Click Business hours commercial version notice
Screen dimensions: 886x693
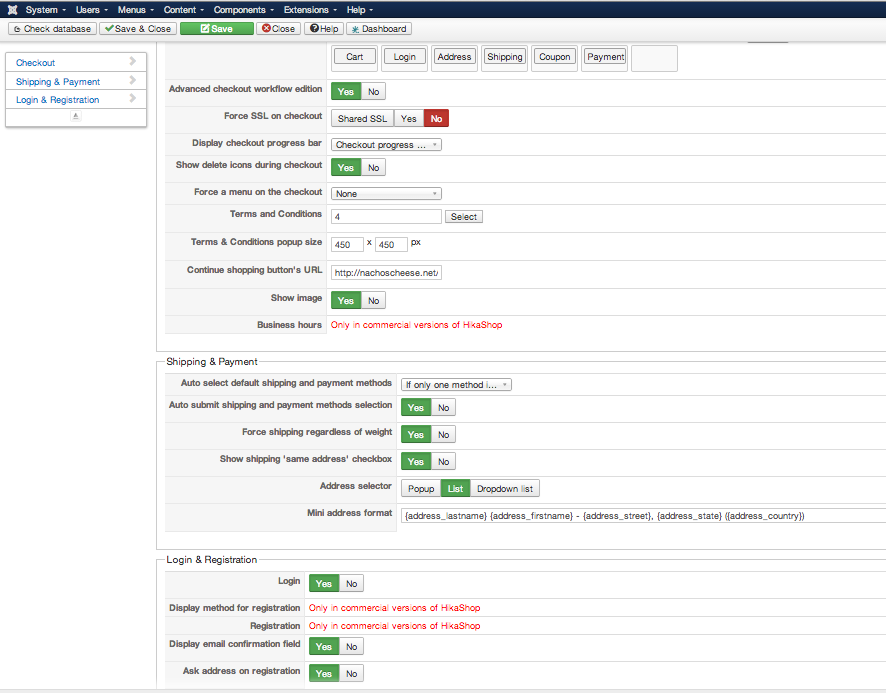416,325
